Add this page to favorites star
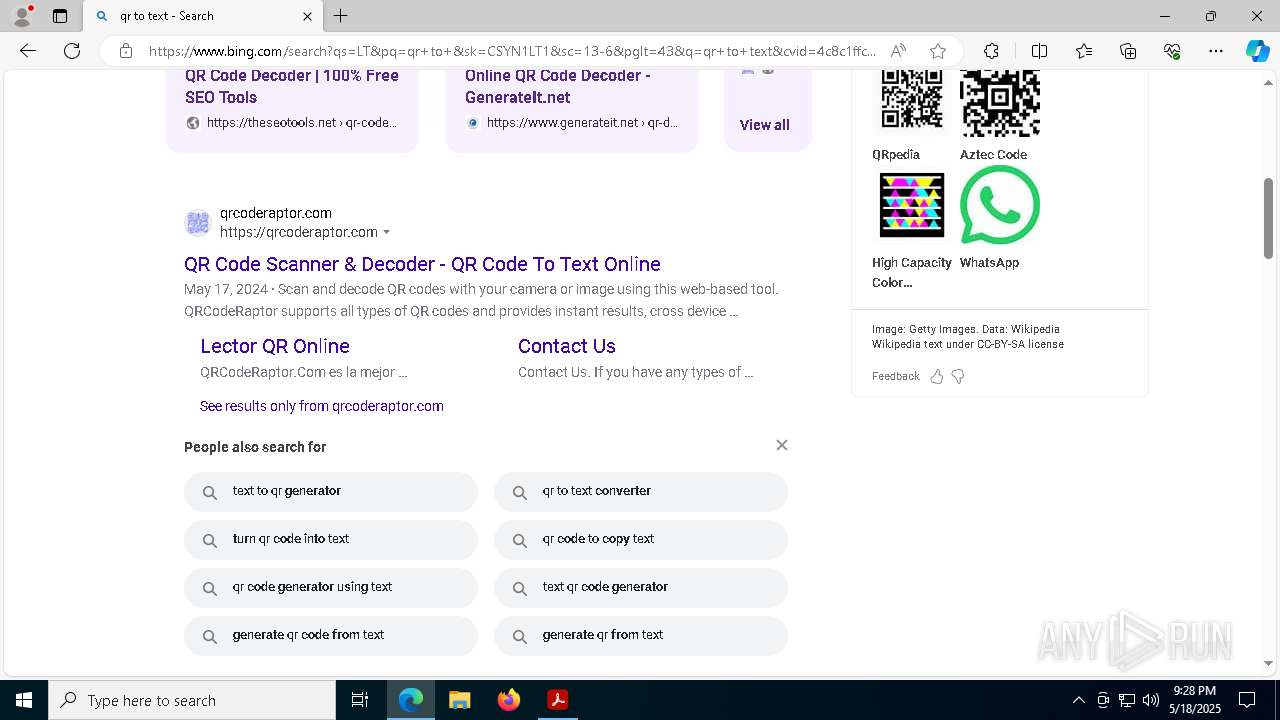Screen dimensions: 1280x720 point(937,51)
